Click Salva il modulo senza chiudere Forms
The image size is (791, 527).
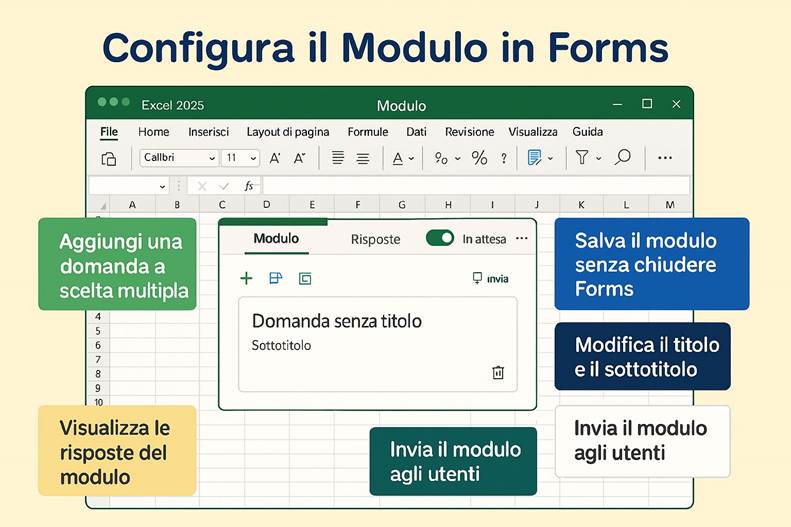pyautogui.click(x=652, y=264)
